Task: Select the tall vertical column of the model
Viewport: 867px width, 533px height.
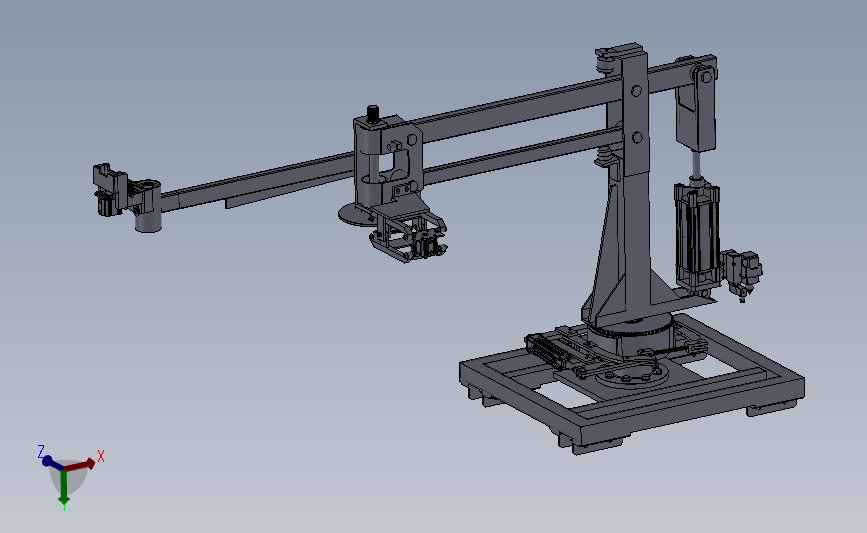Action: [634, 182]
